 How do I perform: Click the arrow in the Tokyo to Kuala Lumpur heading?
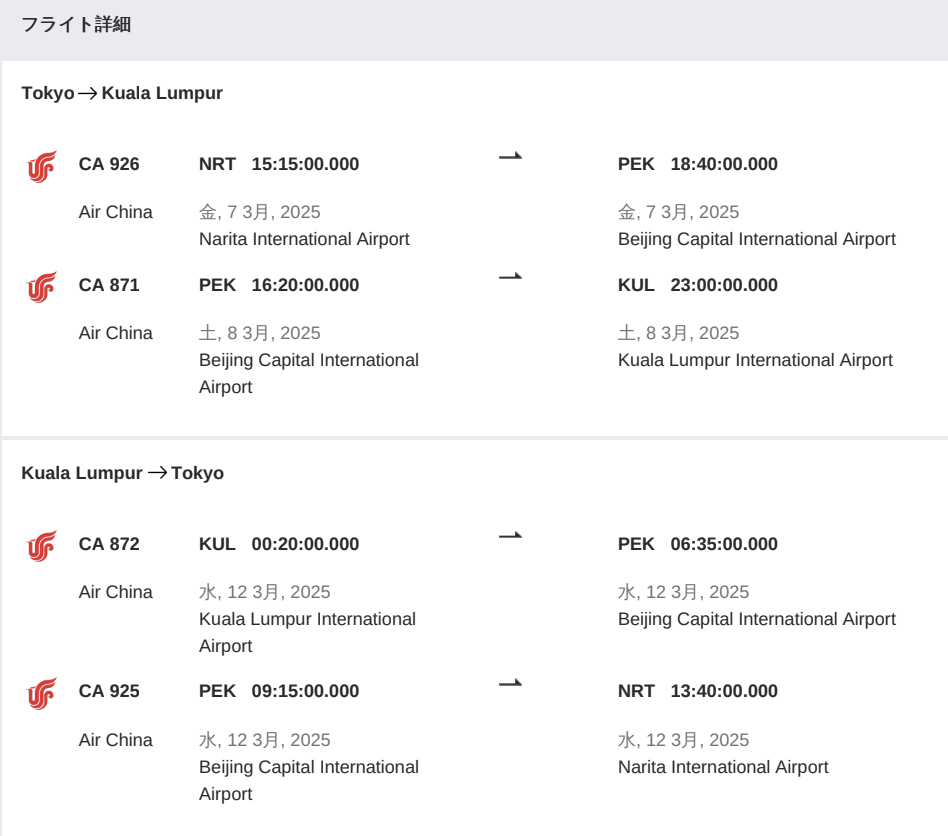coord(88,94)
